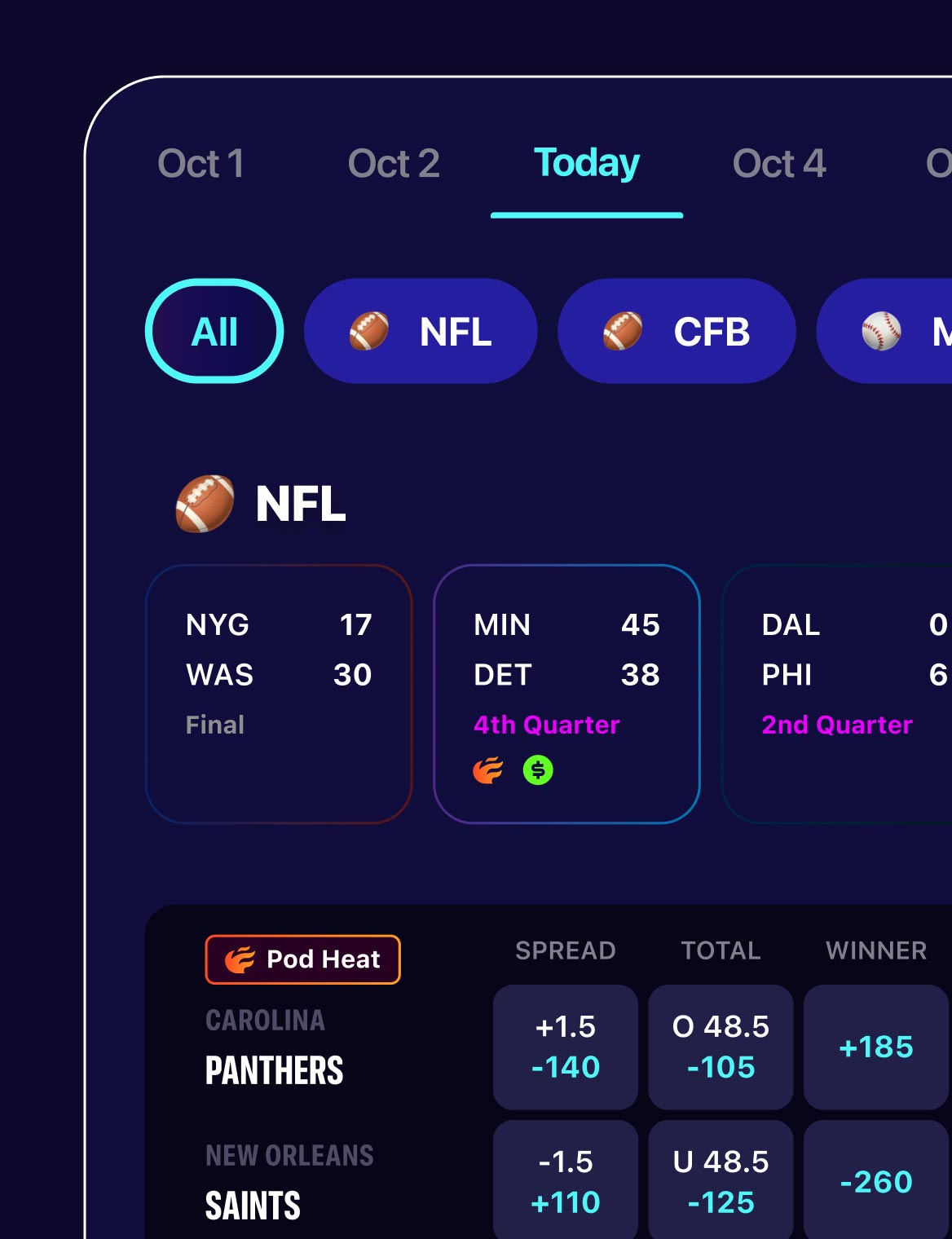
Task: Enable the NFL sport filter
Action: (x=421, y=331)
